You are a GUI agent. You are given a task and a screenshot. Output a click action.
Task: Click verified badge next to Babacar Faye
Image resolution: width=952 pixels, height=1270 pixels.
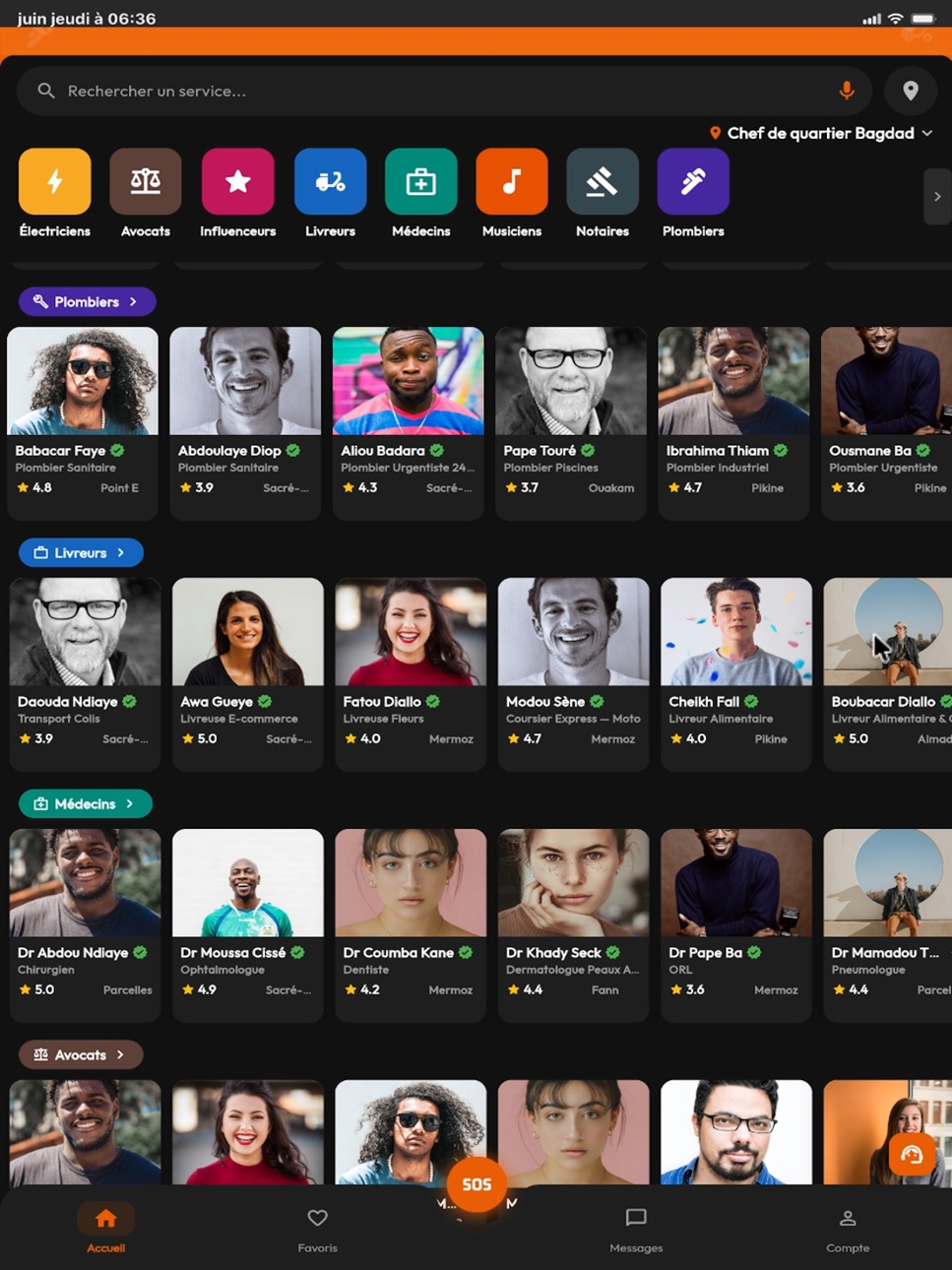pos(118,450)
